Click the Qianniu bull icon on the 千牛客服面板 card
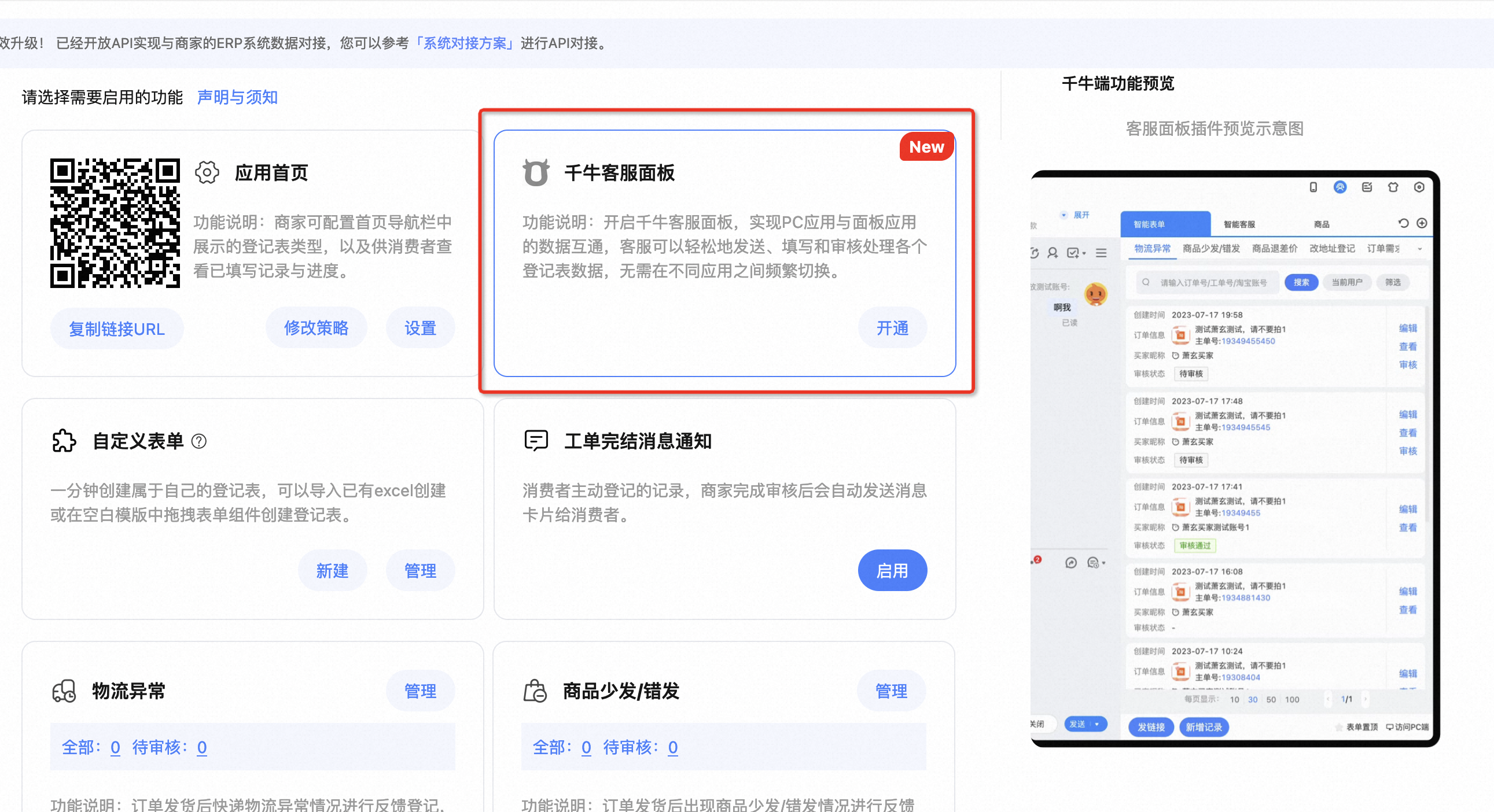 [x=535, y=173]
